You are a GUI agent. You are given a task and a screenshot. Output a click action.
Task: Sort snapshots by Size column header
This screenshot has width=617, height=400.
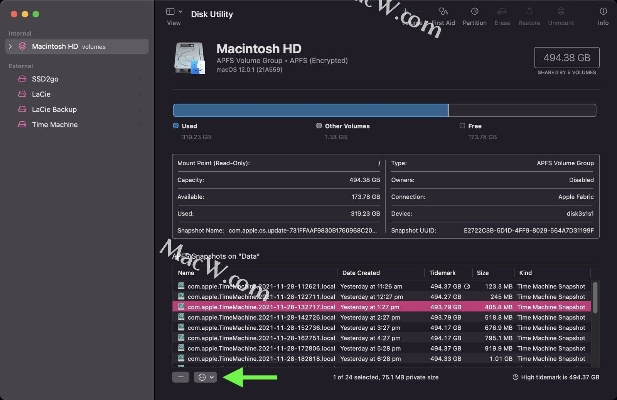(x=483, y=272)
